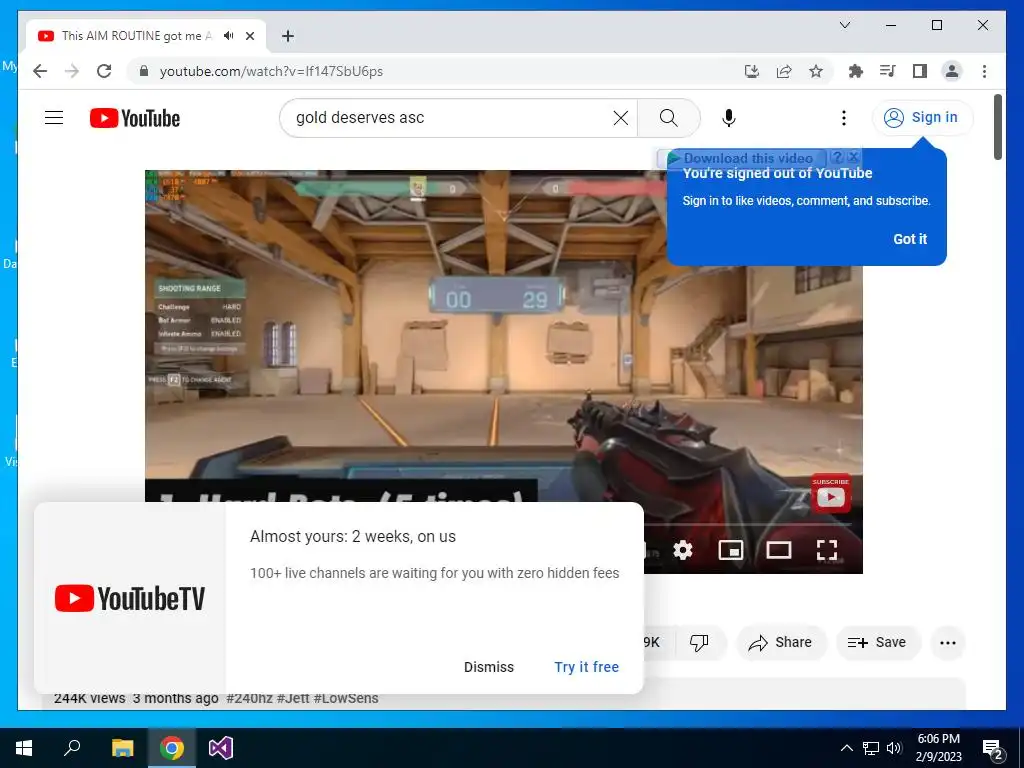Click the #LowSens hashtag link

pyautogui.click(x=345, y=698)
